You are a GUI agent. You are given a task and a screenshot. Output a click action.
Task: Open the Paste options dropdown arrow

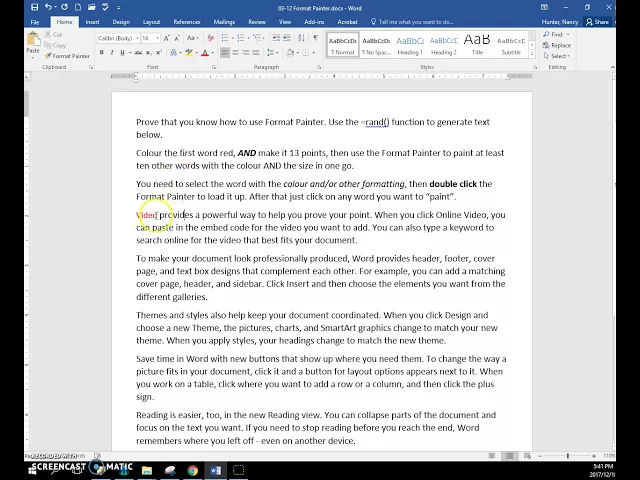[x=33, y=58]
